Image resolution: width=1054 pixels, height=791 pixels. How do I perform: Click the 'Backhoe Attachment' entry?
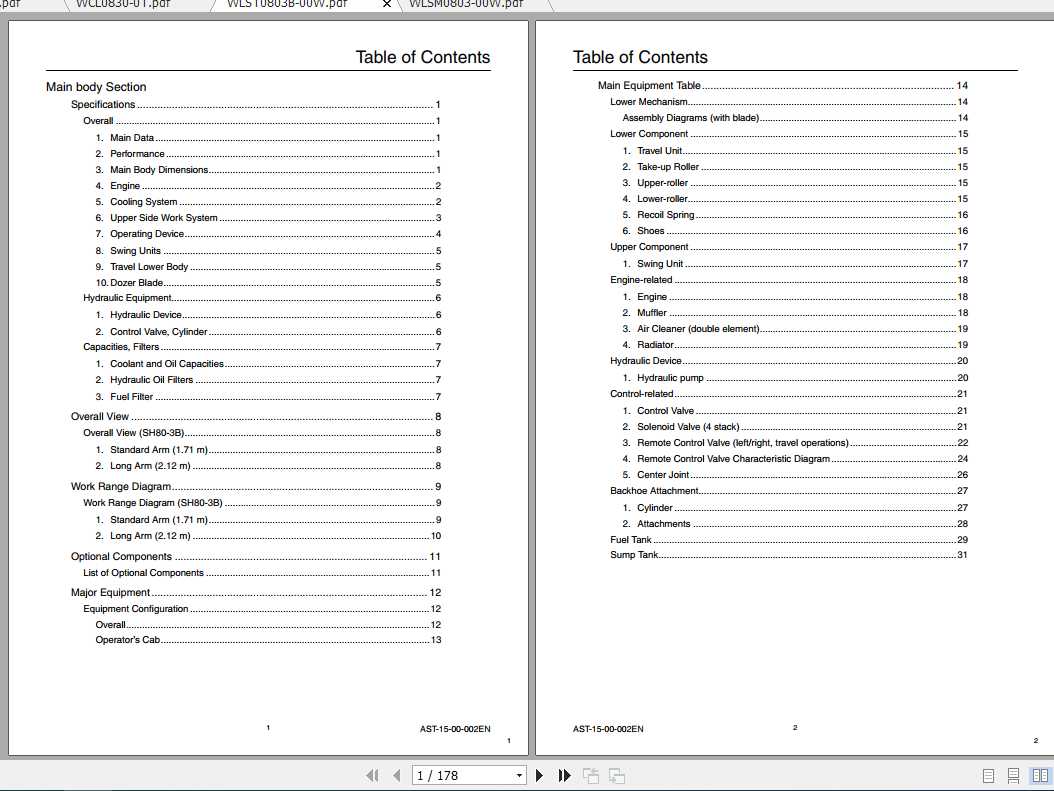point(788,491)
